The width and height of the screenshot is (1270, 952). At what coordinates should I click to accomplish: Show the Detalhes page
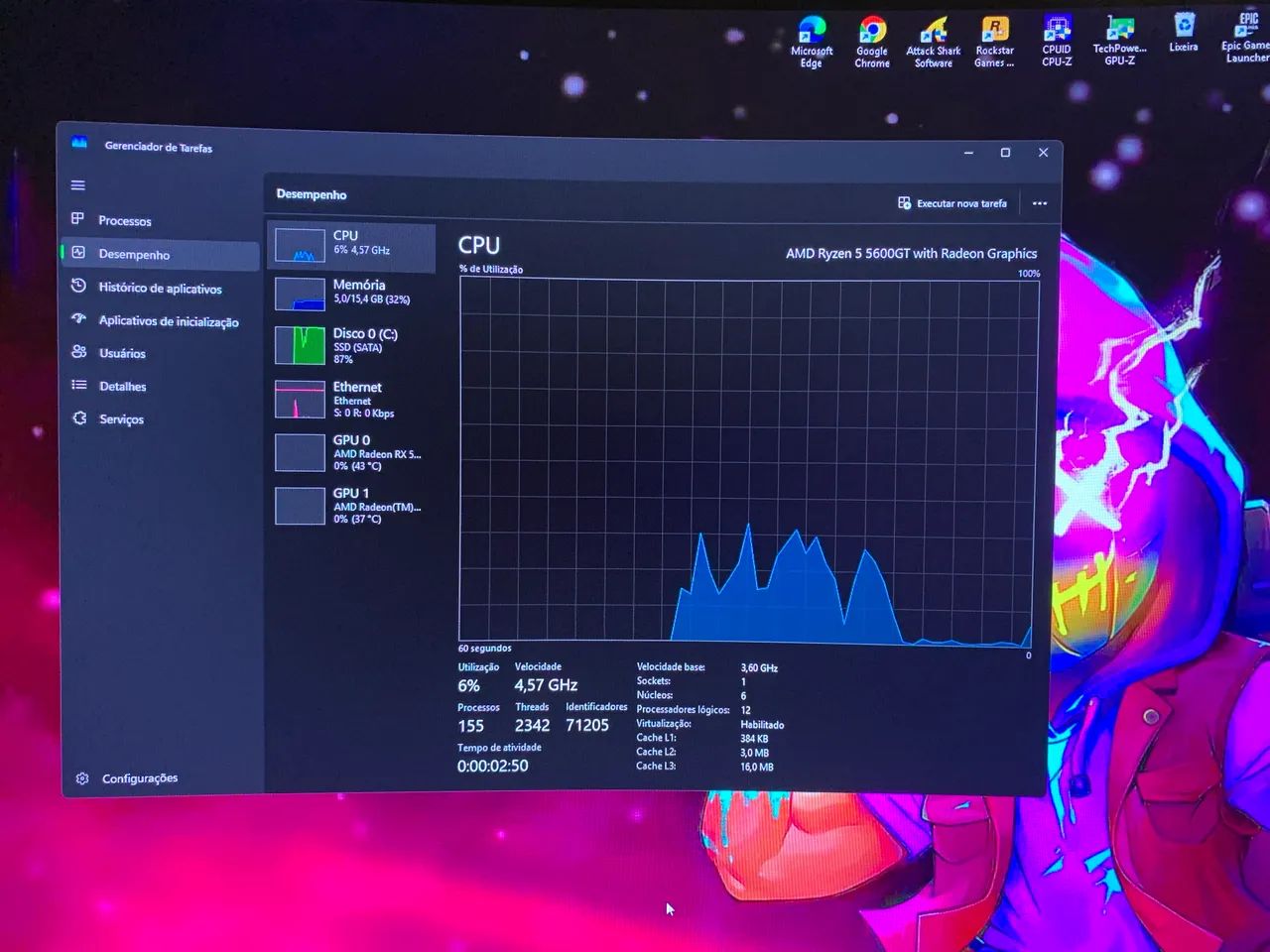coord(123,387)
